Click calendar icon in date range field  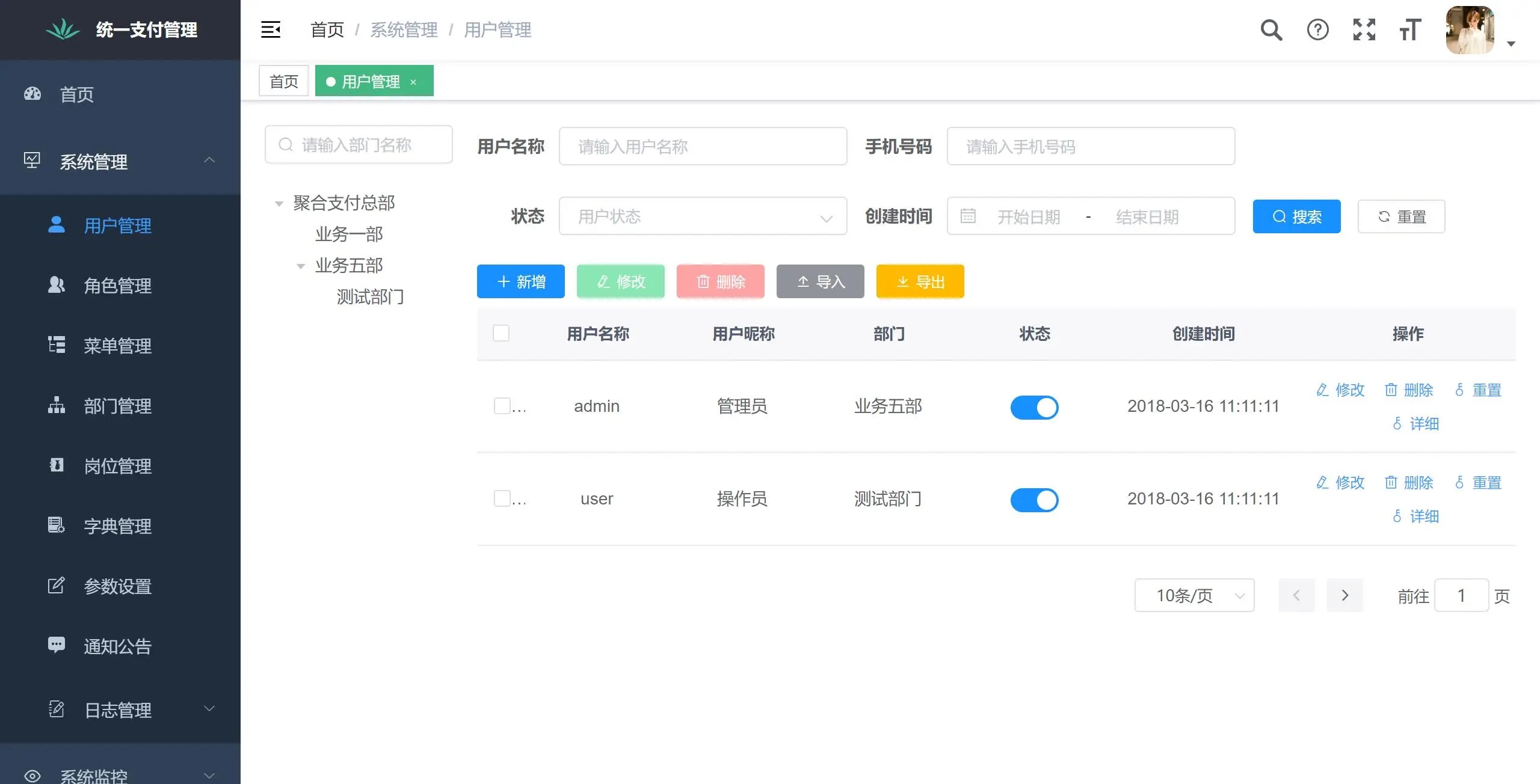968,216
